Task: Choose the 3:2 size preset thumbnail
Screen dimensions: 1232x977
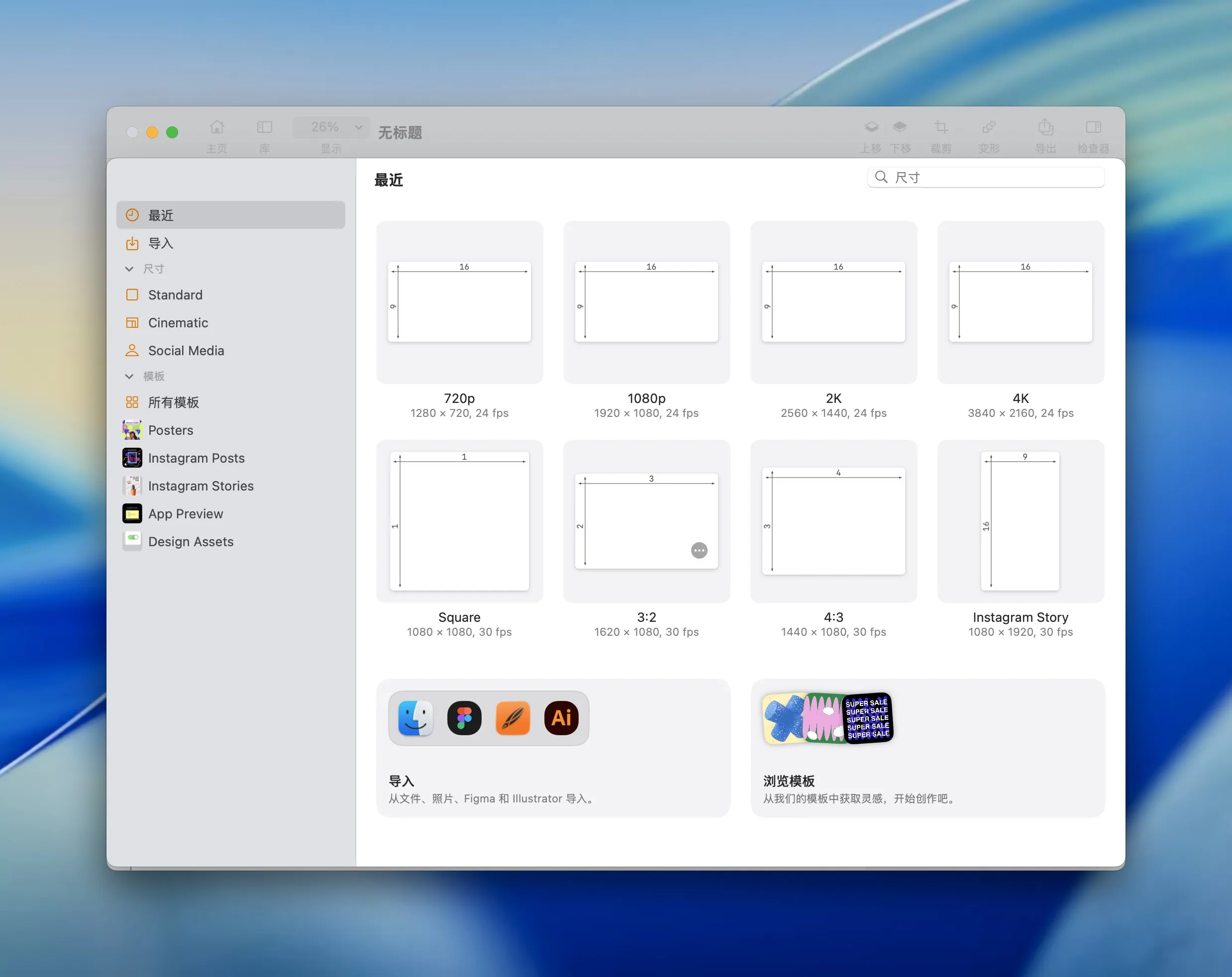Action: (x=646, y=521)
